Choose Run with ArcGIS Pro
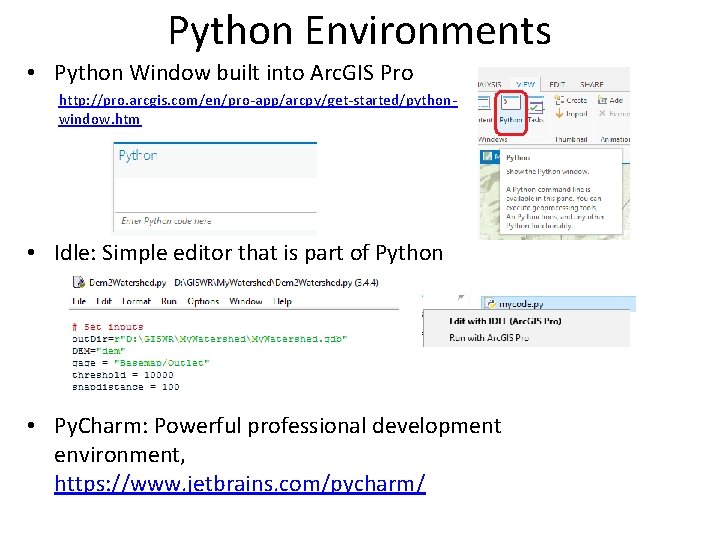 (489, 338)
